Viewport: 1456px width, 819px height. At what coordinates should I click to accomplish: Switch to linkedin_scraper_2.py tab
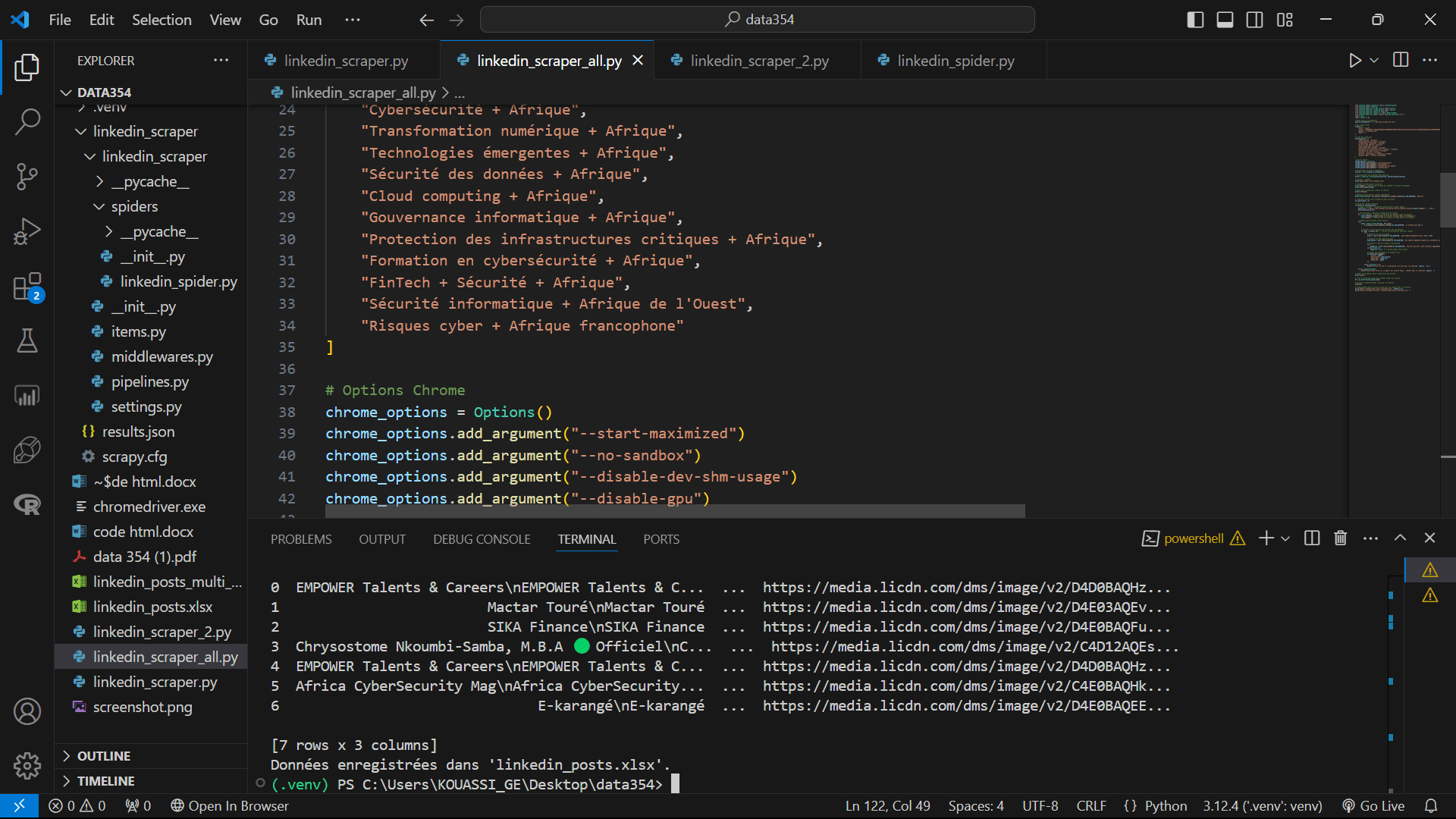click(759, 61)
